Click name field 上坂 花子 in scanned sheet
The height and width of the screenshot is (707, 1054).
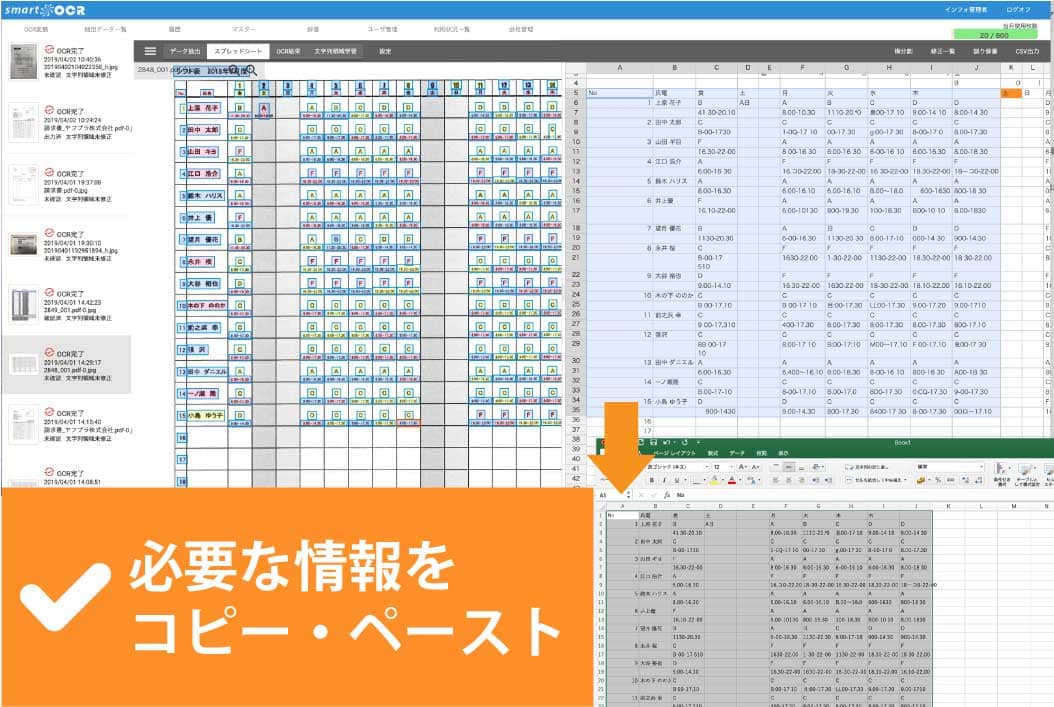click(203, 108)
